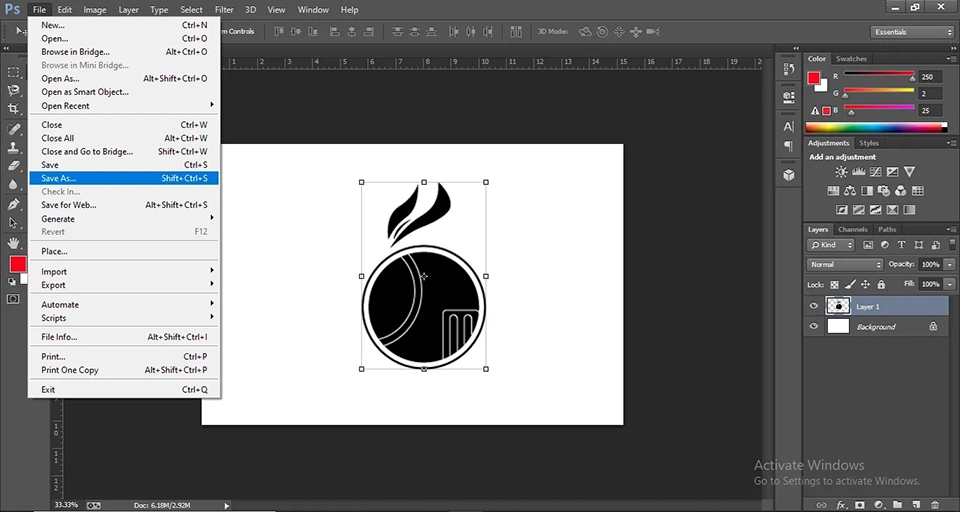
Task: Select the Spot Healing Brush tool
Action: 13,129
